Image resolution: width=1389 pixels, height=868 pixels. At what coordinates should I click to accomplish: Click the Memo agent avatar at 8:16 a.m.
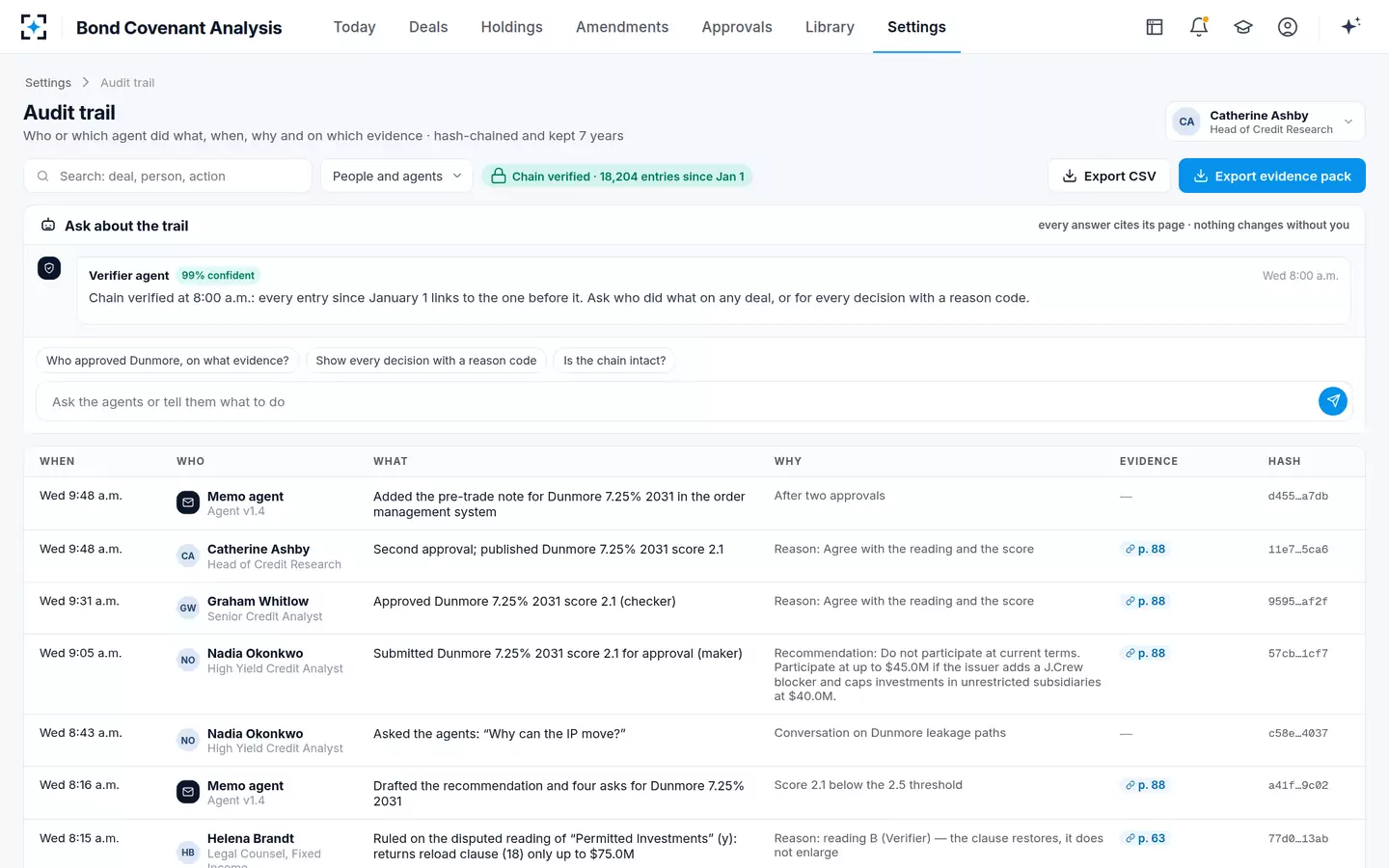(188, 792)
